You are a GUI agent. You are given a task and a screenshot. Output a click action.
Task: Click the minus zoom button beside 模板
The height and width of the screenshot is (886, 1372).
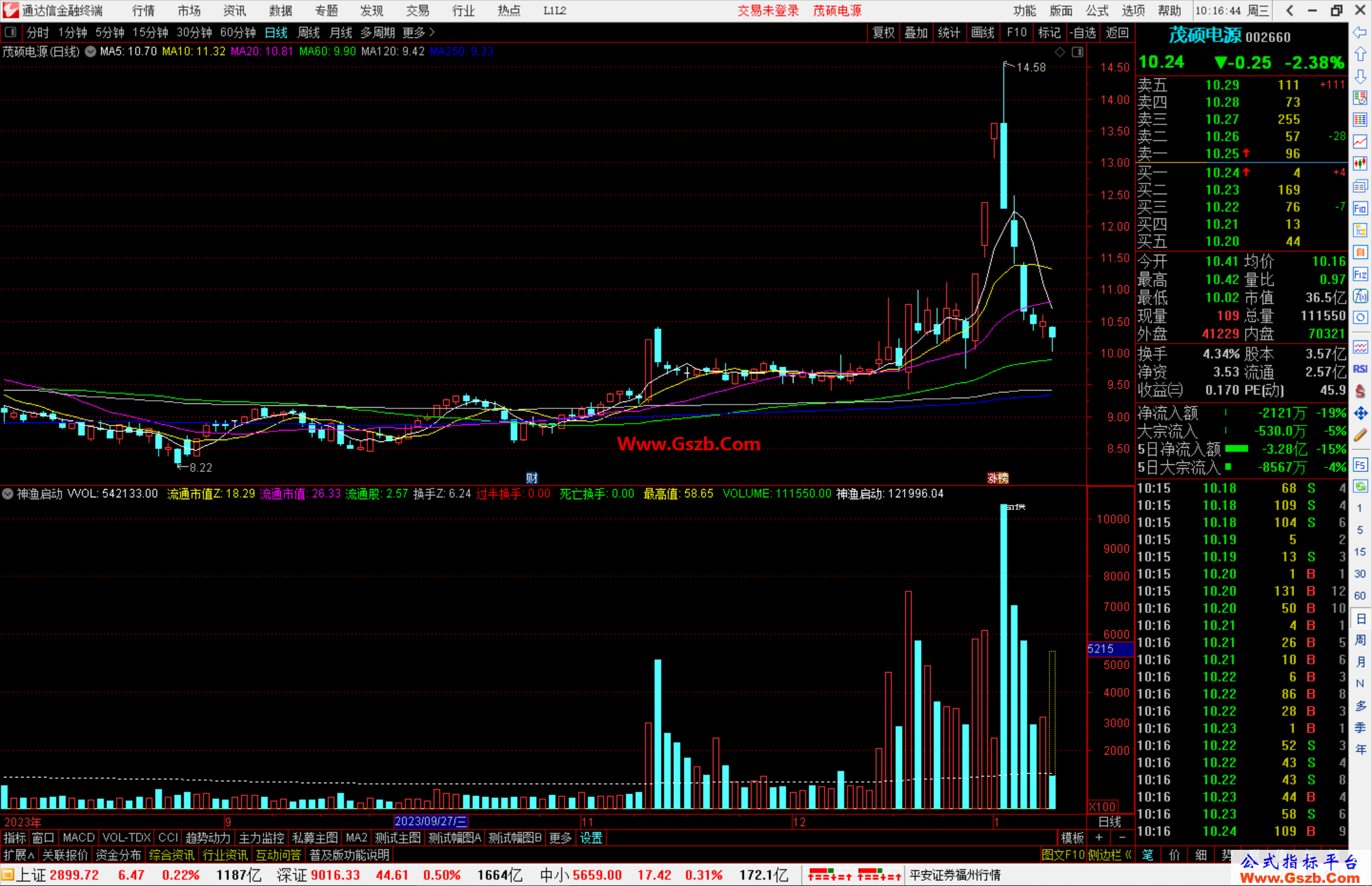coord(1122,838)
